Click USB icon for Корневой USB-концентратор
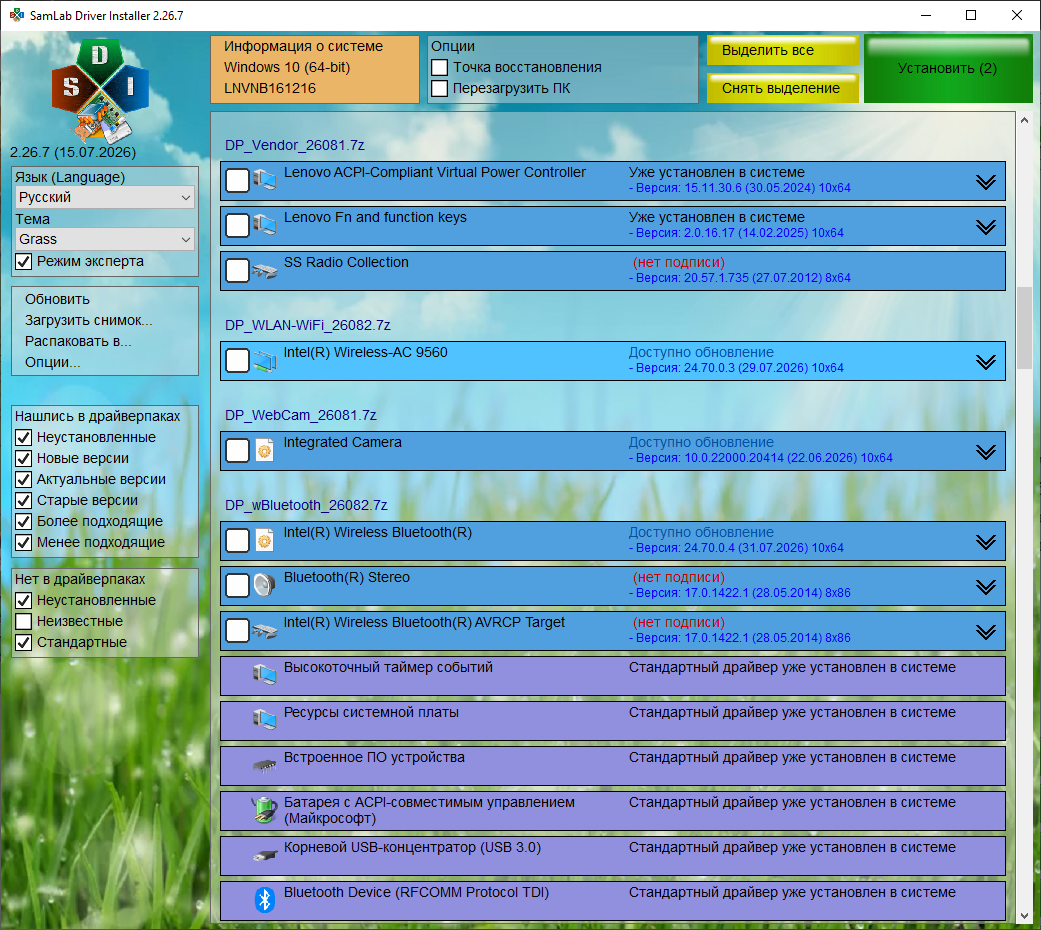The image size is (1041, 930). coord(264,855)
